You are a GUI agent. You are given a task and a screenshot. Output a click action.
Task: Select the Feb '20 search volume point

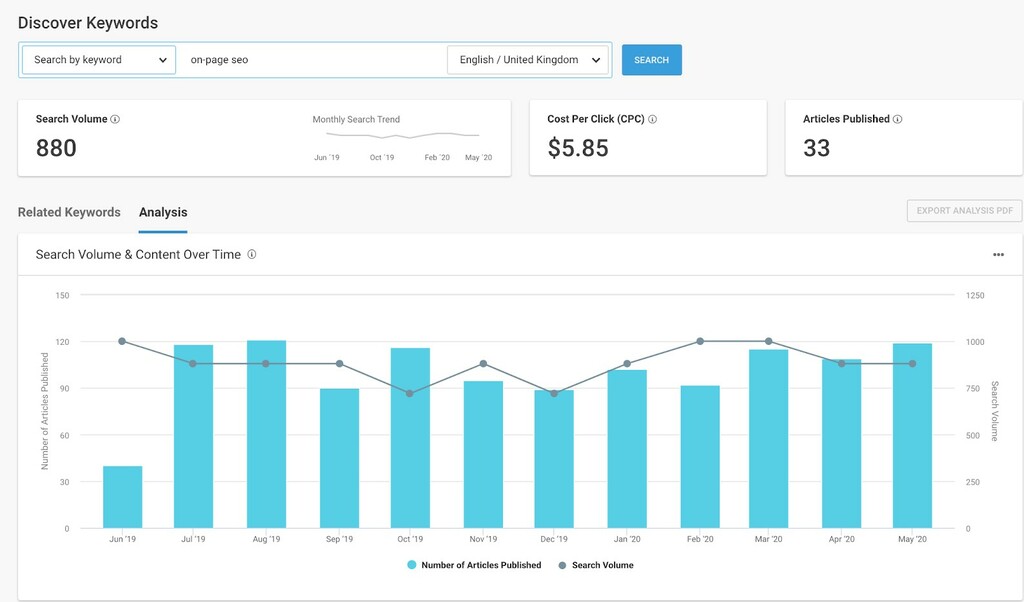(x=700, y=341)
